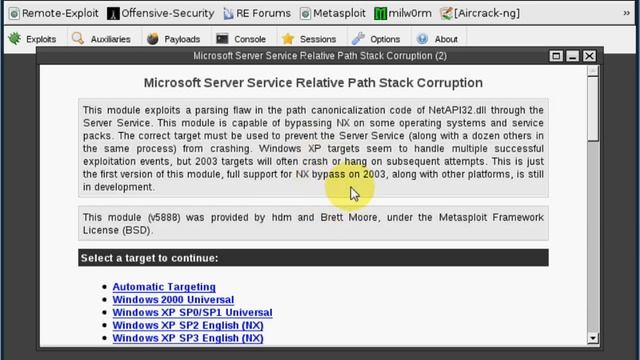The width and height of the screenshot is (640, 360).
Task: Open the Offensive-Security bookmark
Action: [160, 13]
